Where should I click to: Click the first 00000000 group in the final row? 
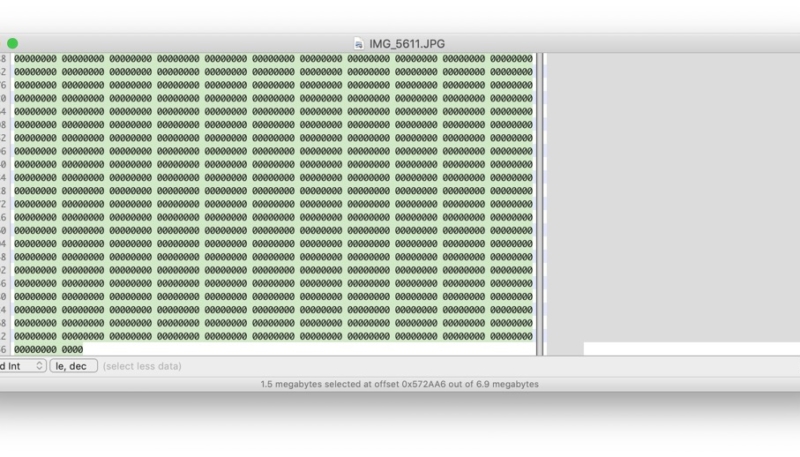coord(35,349)
